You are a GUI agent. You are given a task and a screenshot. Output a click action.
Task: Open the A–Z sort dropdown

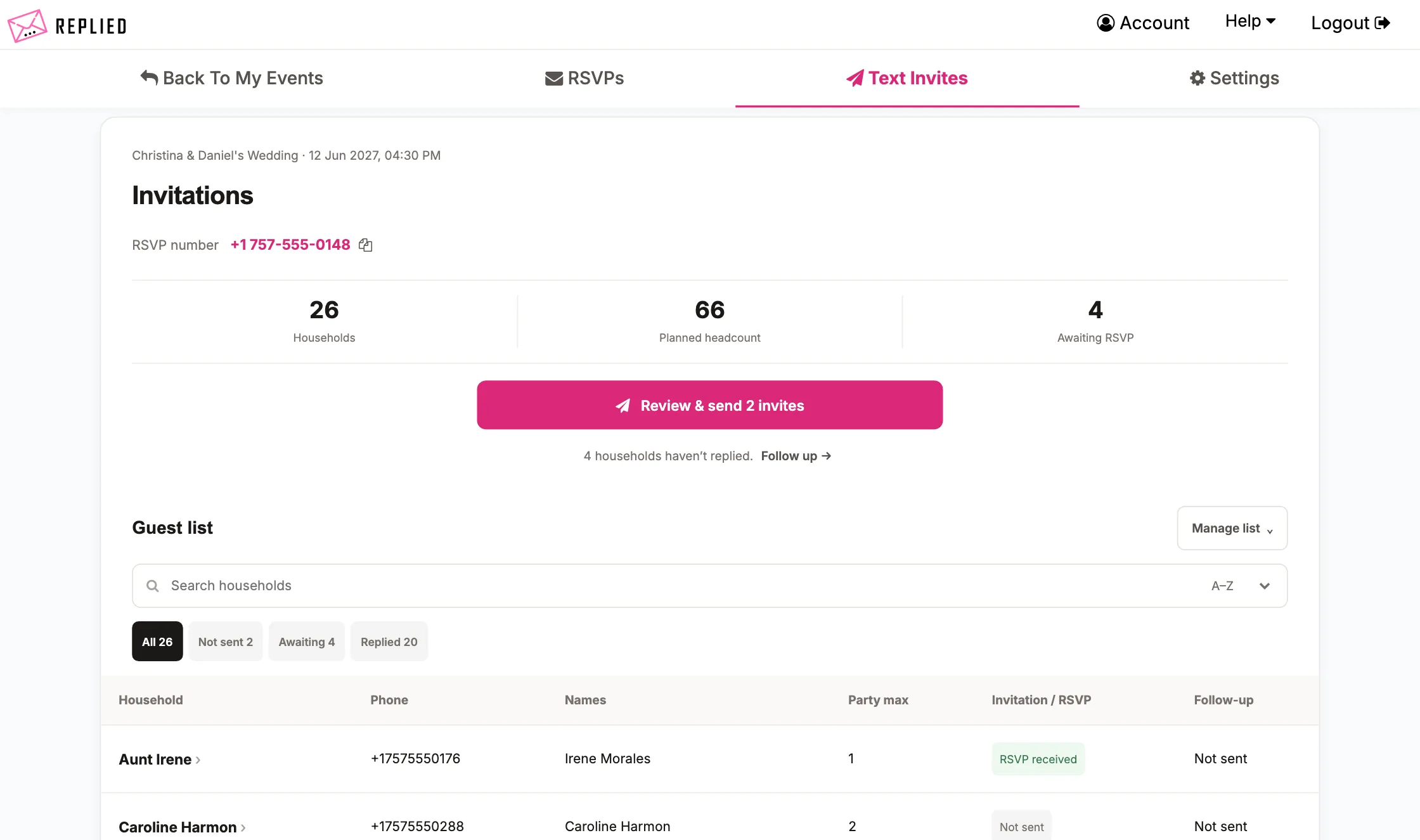coord(1241,586)
